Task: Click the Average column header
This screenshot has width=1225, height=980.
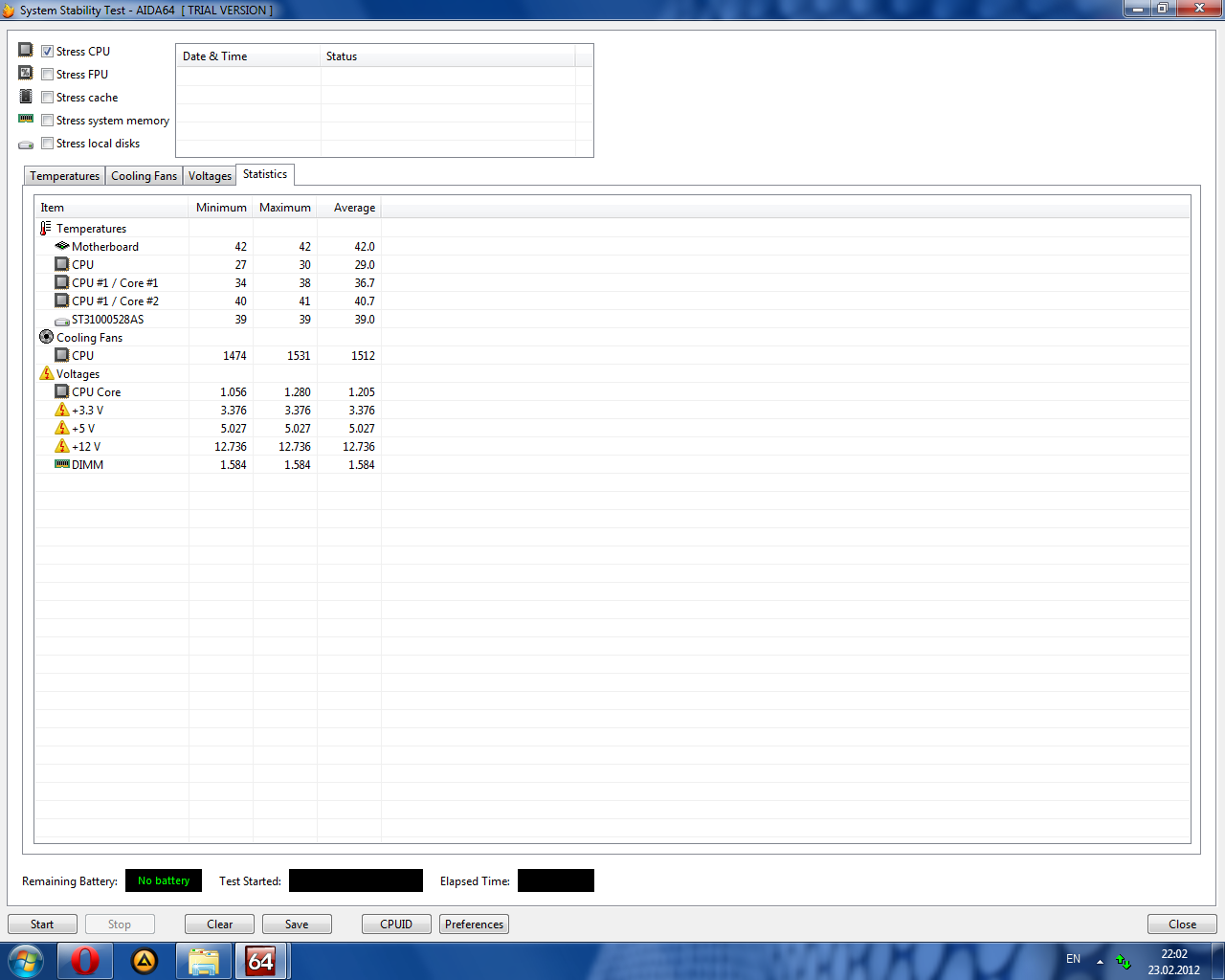Action: pyautogui.click(x=349, y=208)
